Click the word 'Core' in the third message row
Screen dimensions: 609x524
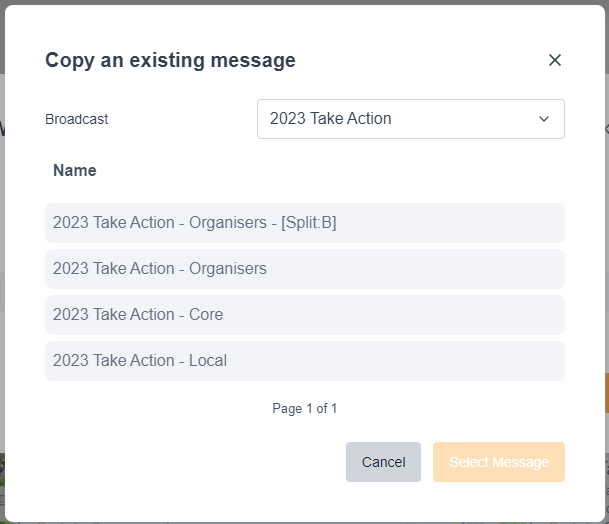click(206, 315)
